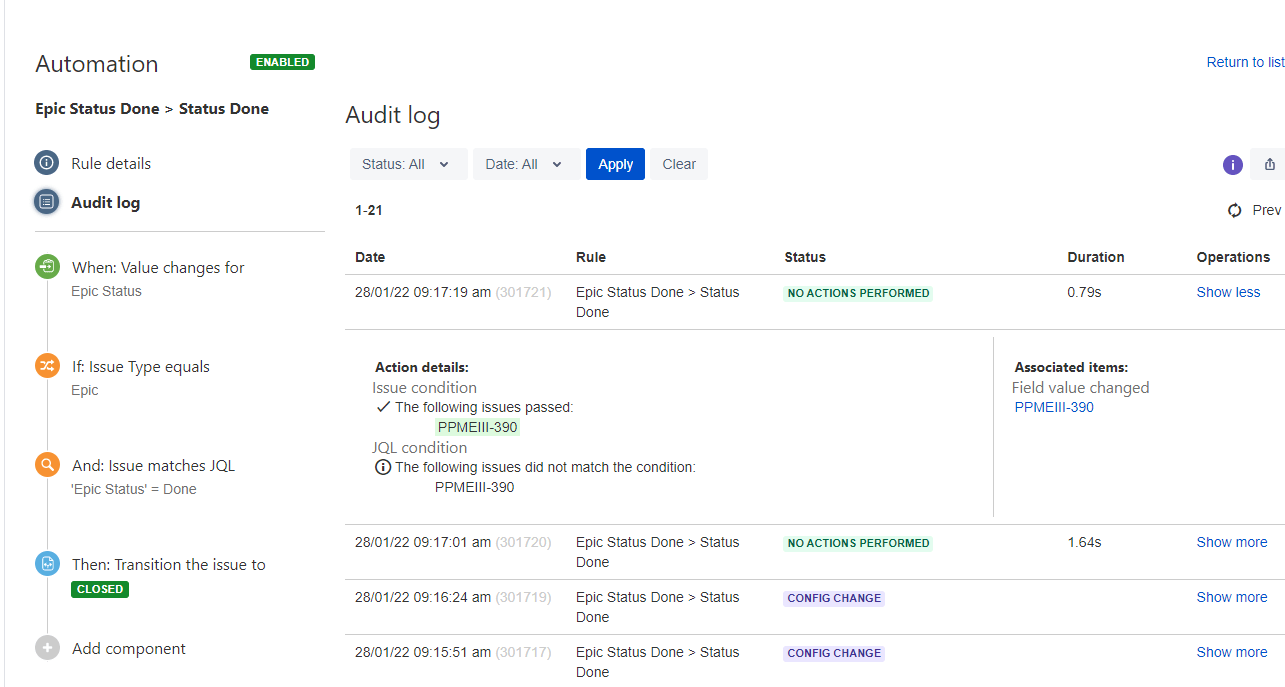Open the Date: All filter dropdown
Screen dimensions: 1285x687
coord(524,163)
